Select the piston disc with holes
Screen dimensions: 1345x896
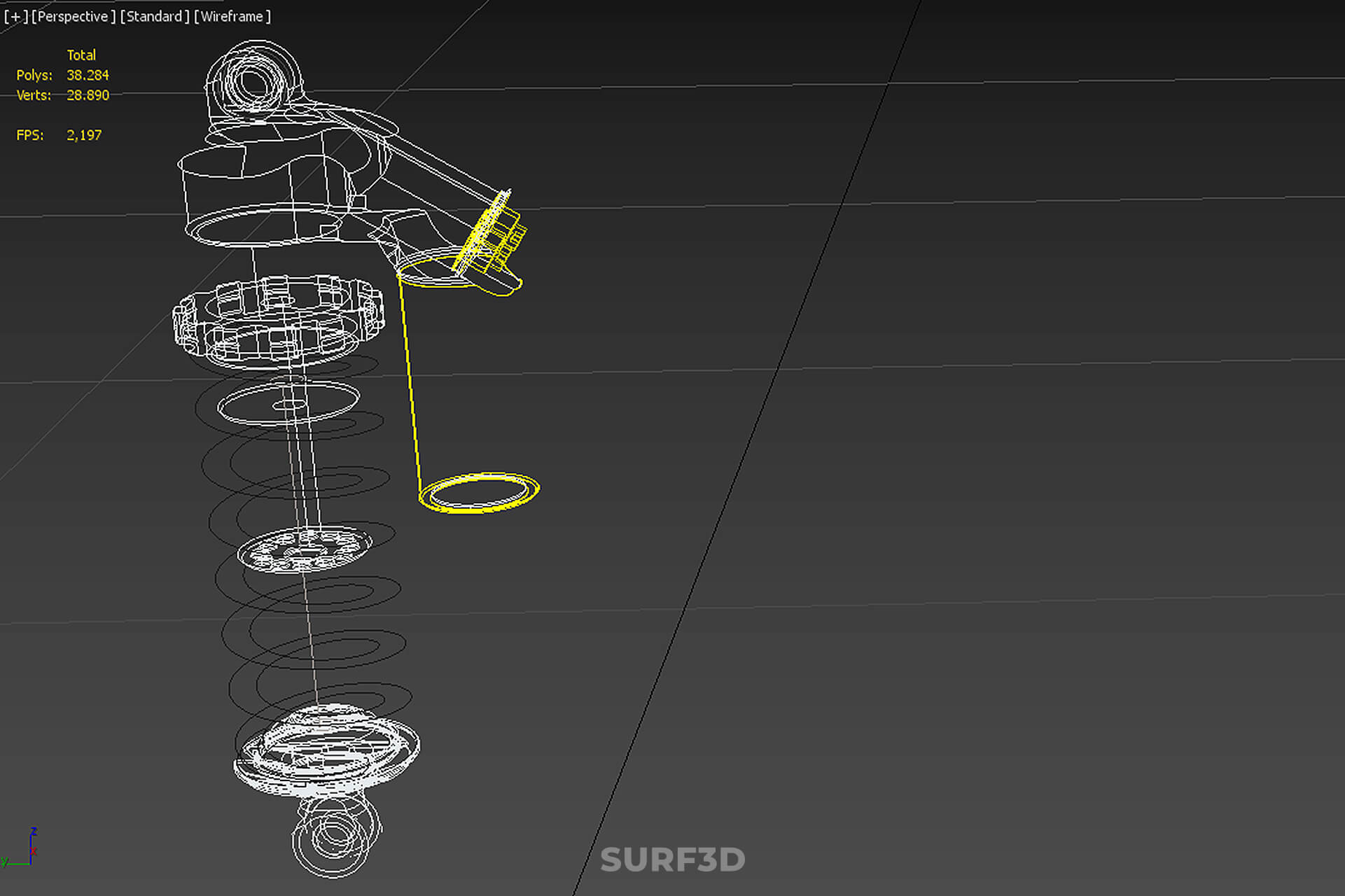tap(305, 549)
